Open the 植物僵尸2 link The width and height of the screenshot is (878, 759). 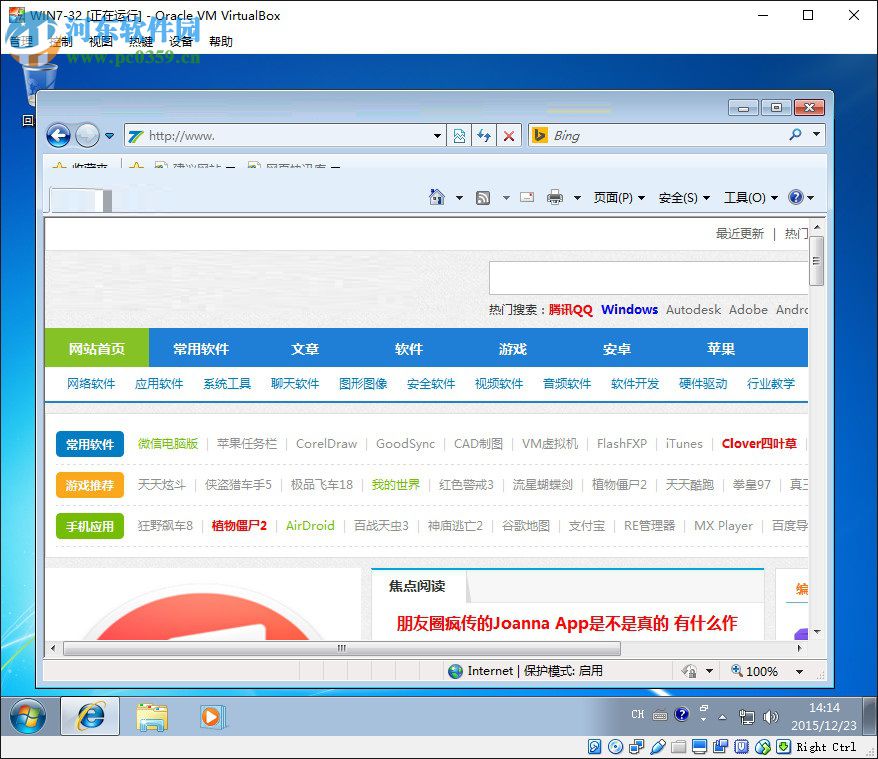point(239,525)
